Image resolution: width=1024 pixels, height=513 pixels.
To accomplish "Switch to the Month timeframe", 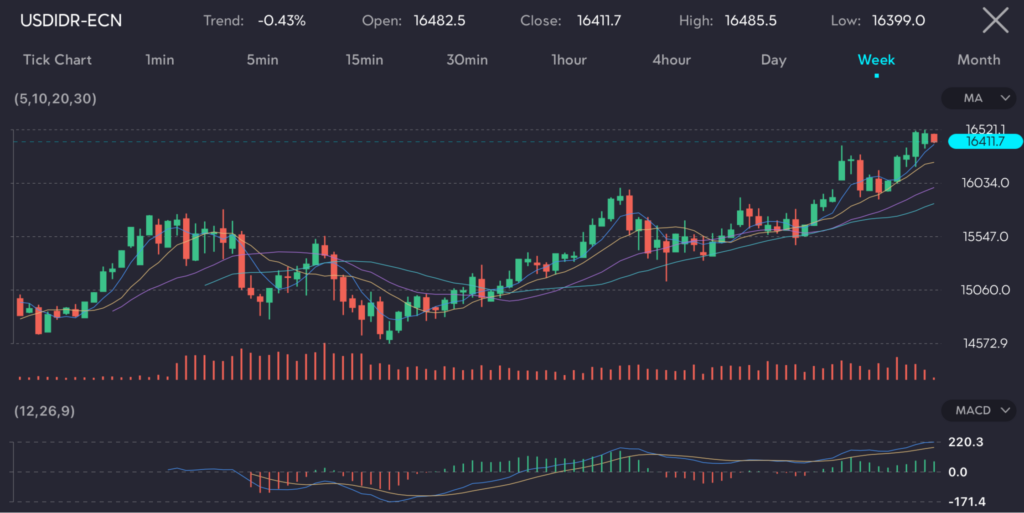I will [x=978, y=60].
